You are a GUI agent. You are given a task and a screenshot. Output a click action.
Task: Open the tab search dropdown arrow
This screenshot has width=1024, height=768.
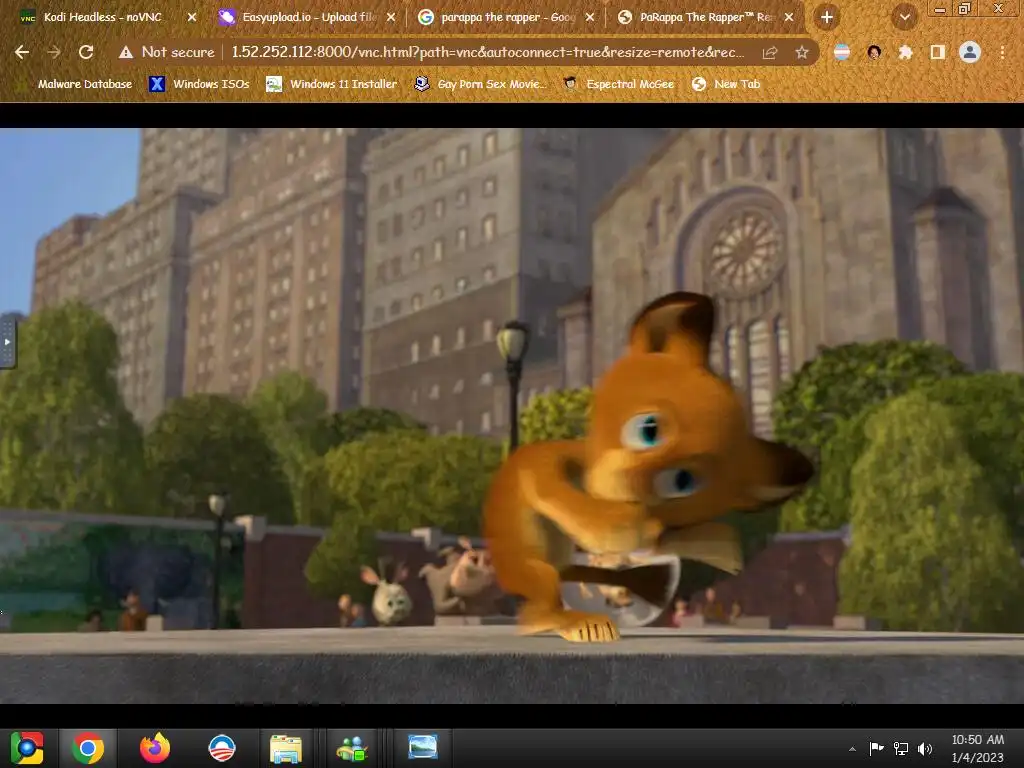coord(904,18)
